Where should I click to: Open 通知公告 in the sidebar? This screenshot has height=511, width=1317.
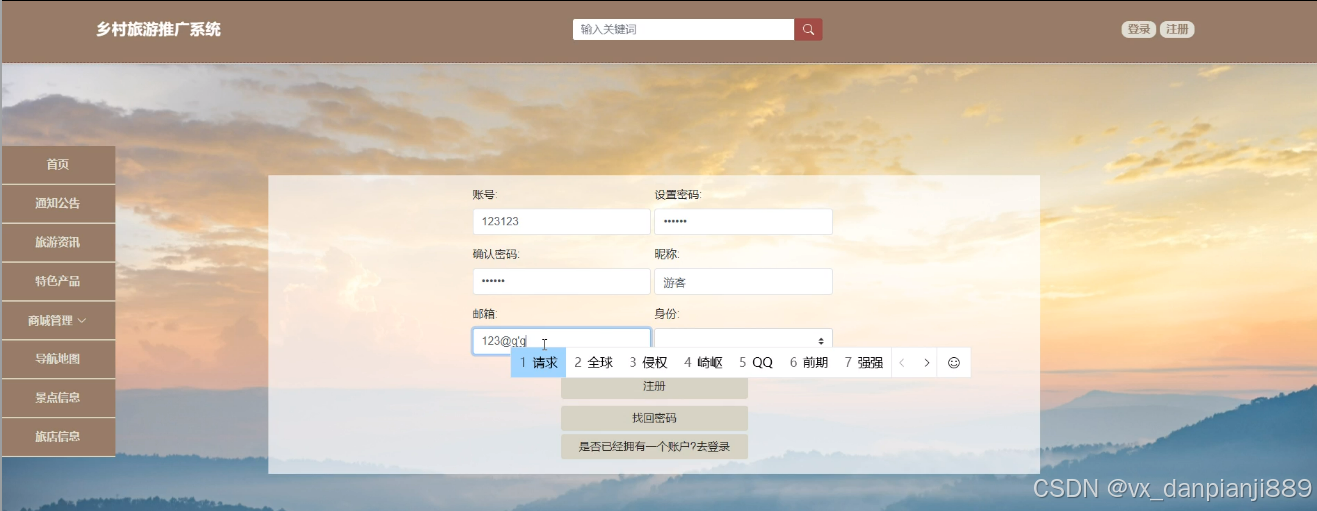58,204
